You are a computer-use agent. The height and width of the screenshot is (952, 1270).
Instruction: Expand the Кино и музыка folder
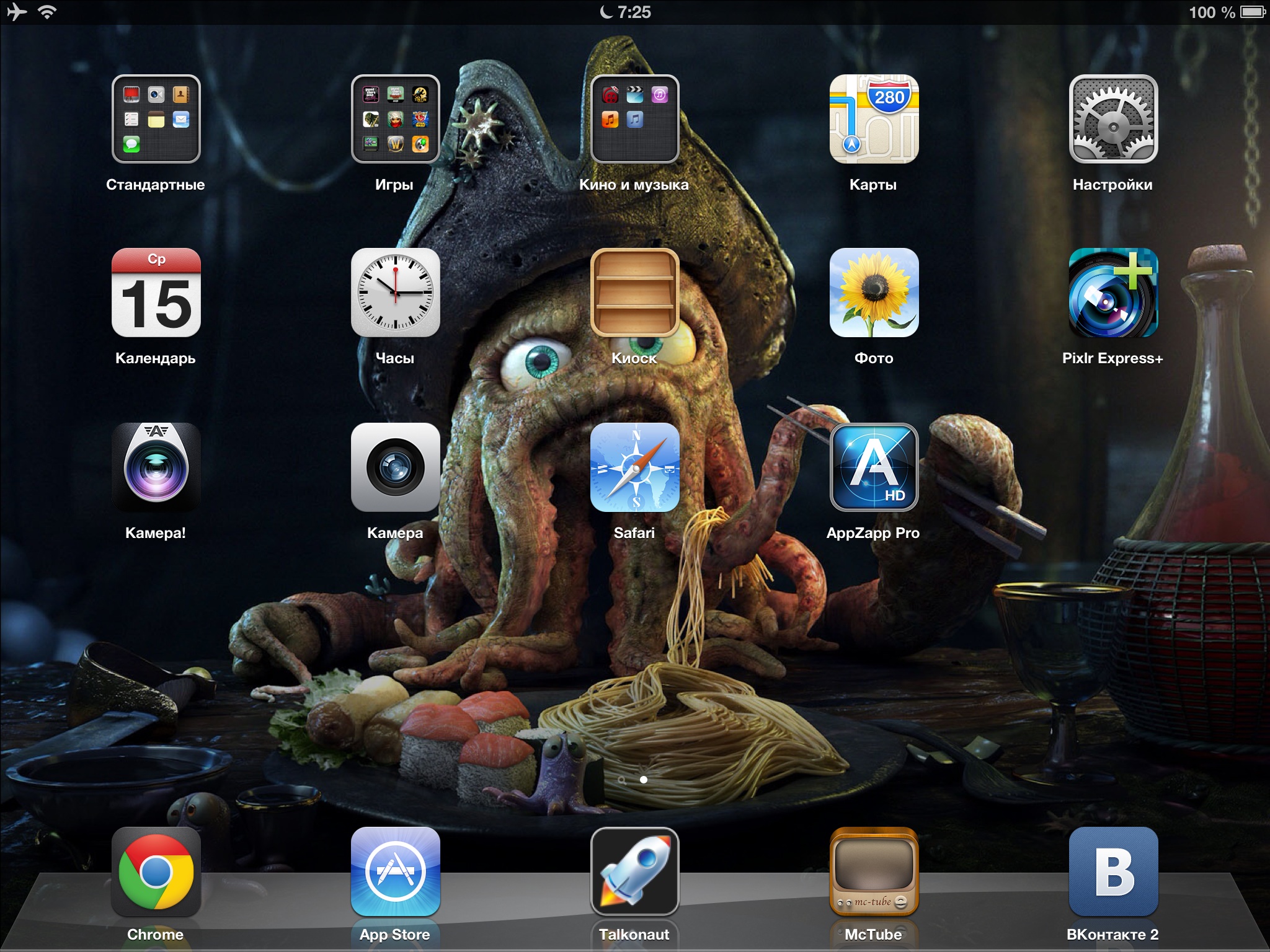click(x=634, y=119)
